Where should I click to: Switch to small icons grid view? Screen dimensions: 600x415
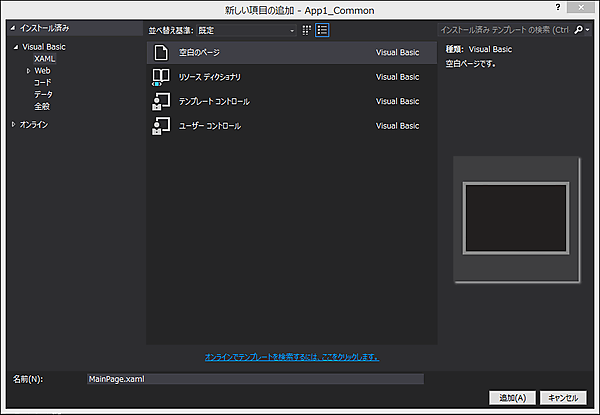point(307,30)
